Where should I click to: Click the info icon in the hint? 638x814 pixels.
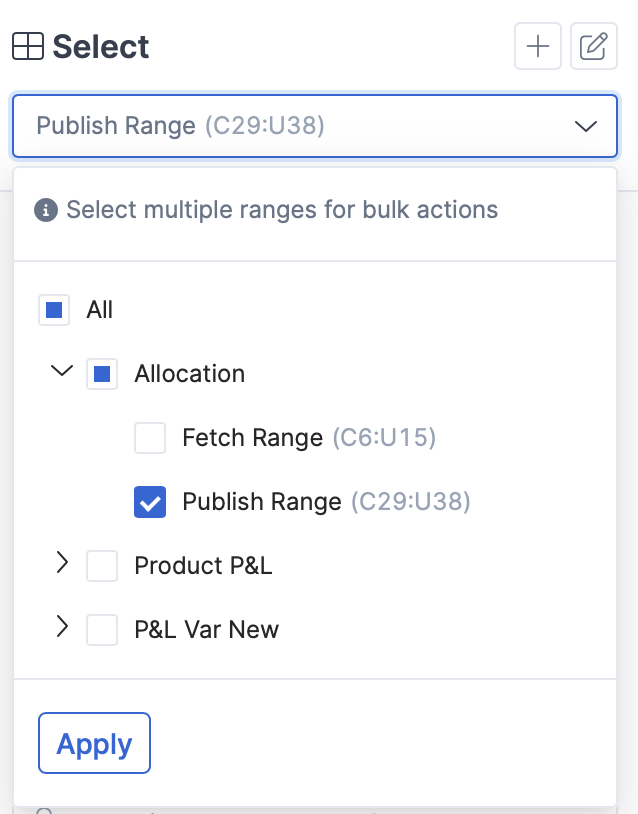tap(46, 210)
